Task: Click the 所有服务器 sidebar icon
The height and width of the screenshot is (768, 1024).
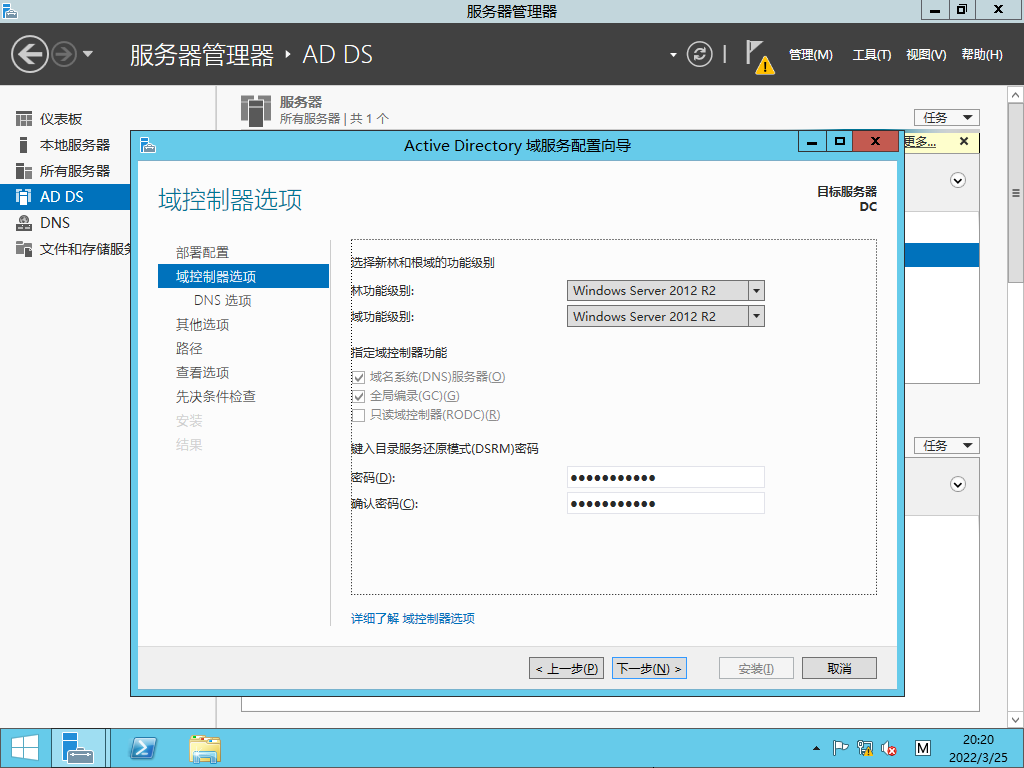Action: [x=24, y=171]
